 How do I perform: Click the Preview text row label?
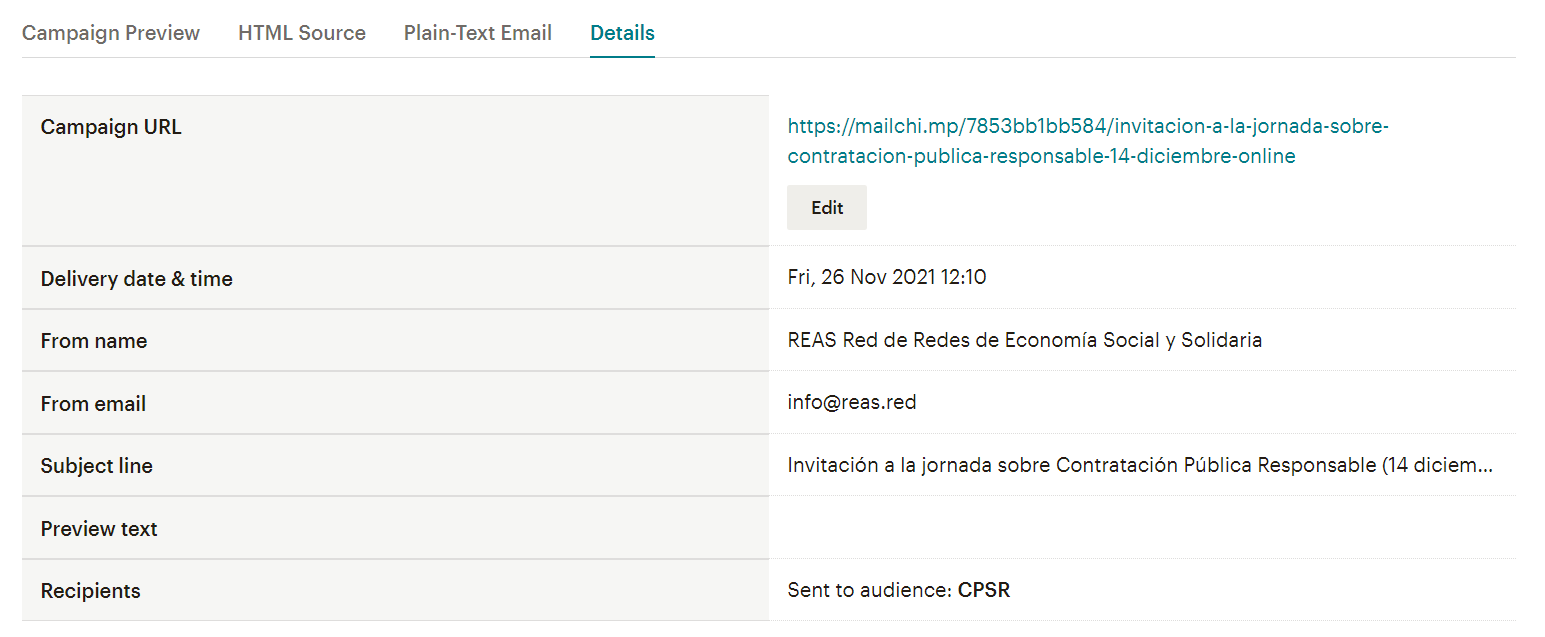99,529
